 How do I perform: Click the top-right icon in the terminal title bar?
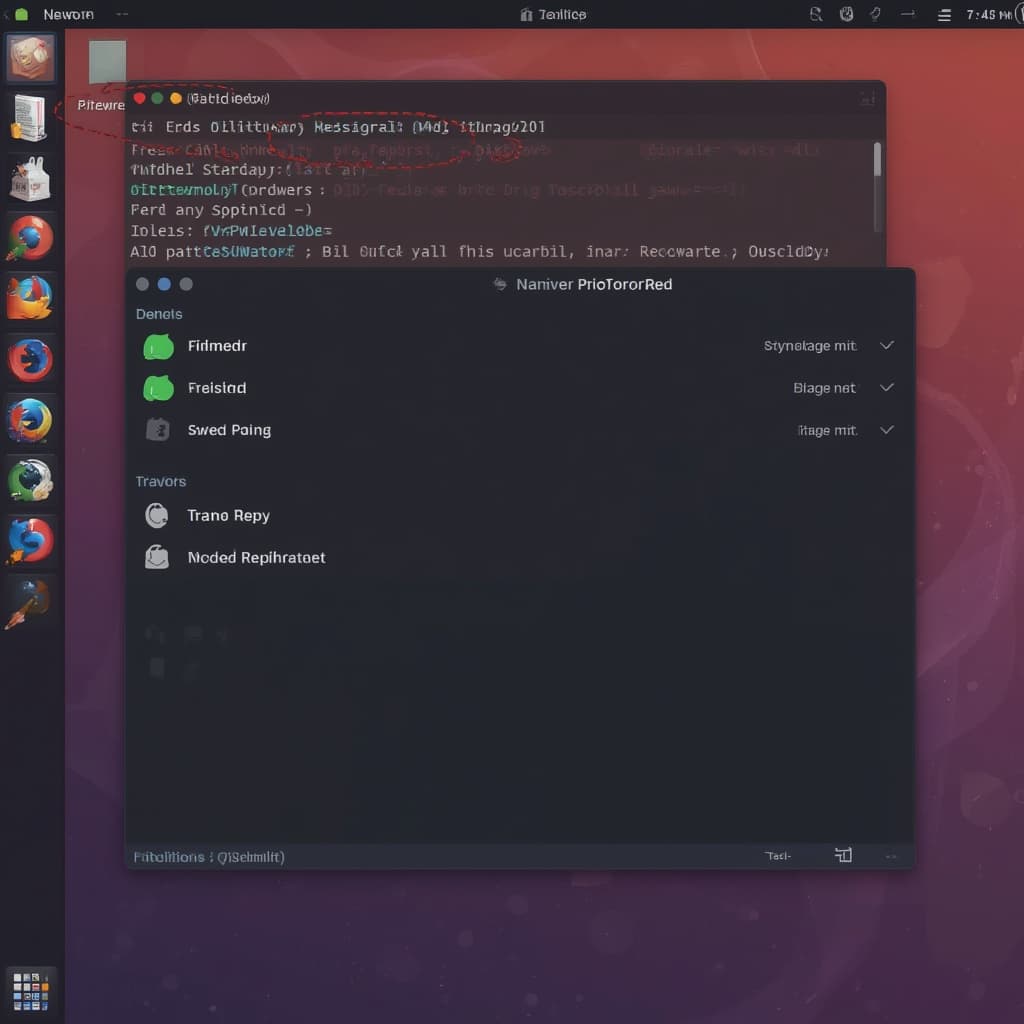(x=867, y=99)
